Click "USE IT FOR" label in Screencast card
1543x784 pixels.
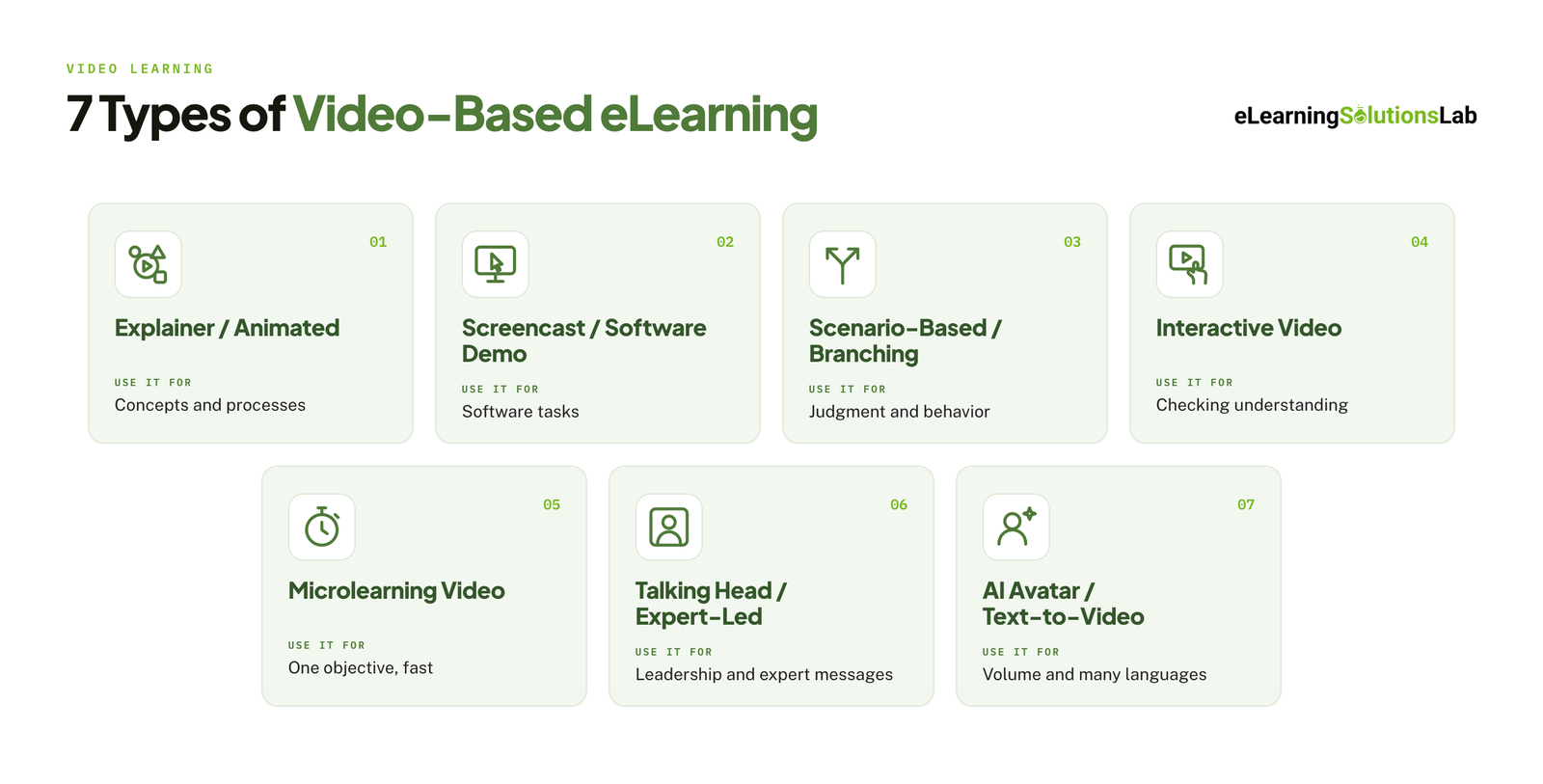click(x=501, y=390)
